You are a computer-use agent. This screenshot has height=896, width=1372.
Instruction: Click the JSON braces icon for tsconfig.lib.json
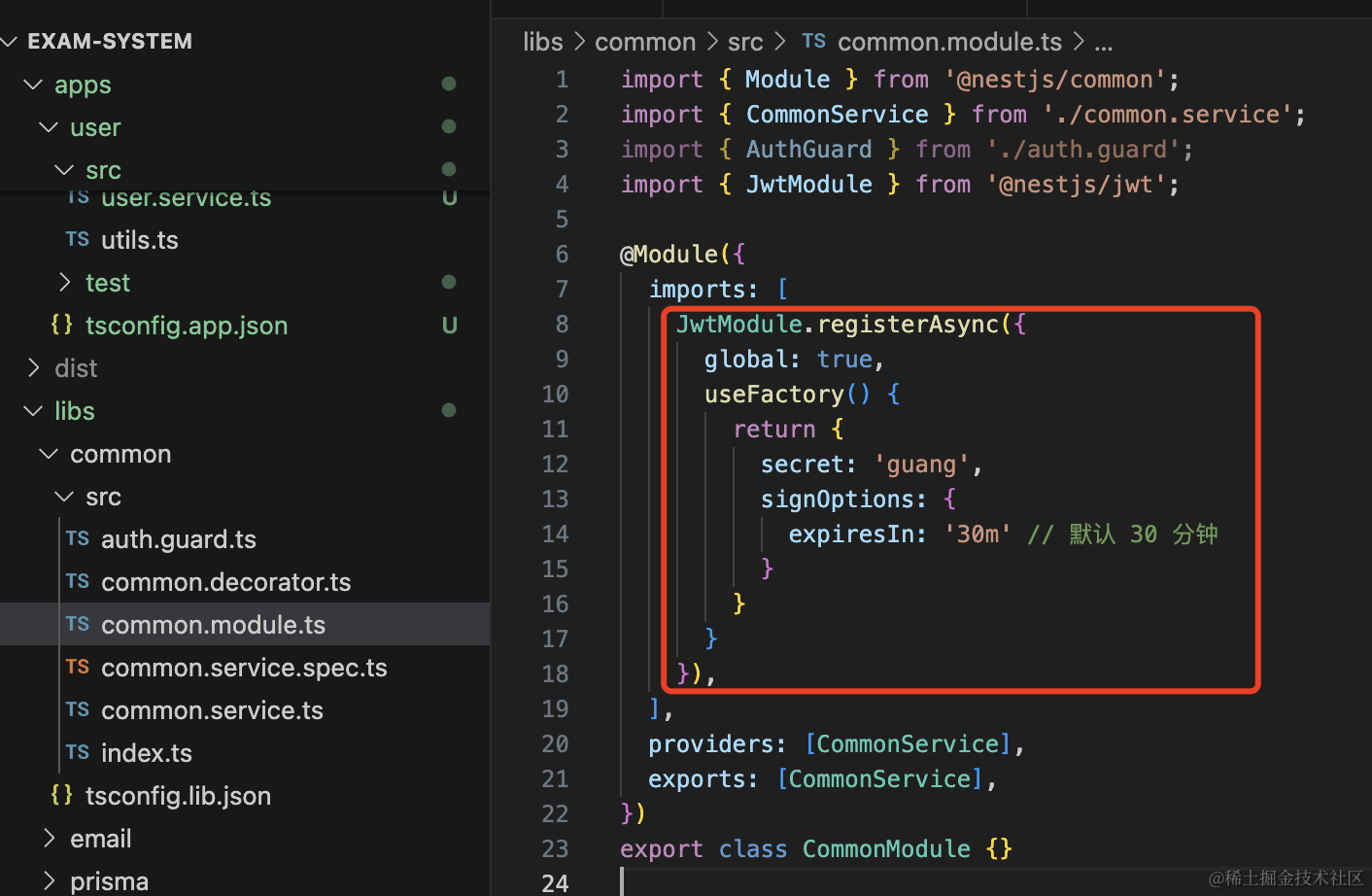point(61,795)
